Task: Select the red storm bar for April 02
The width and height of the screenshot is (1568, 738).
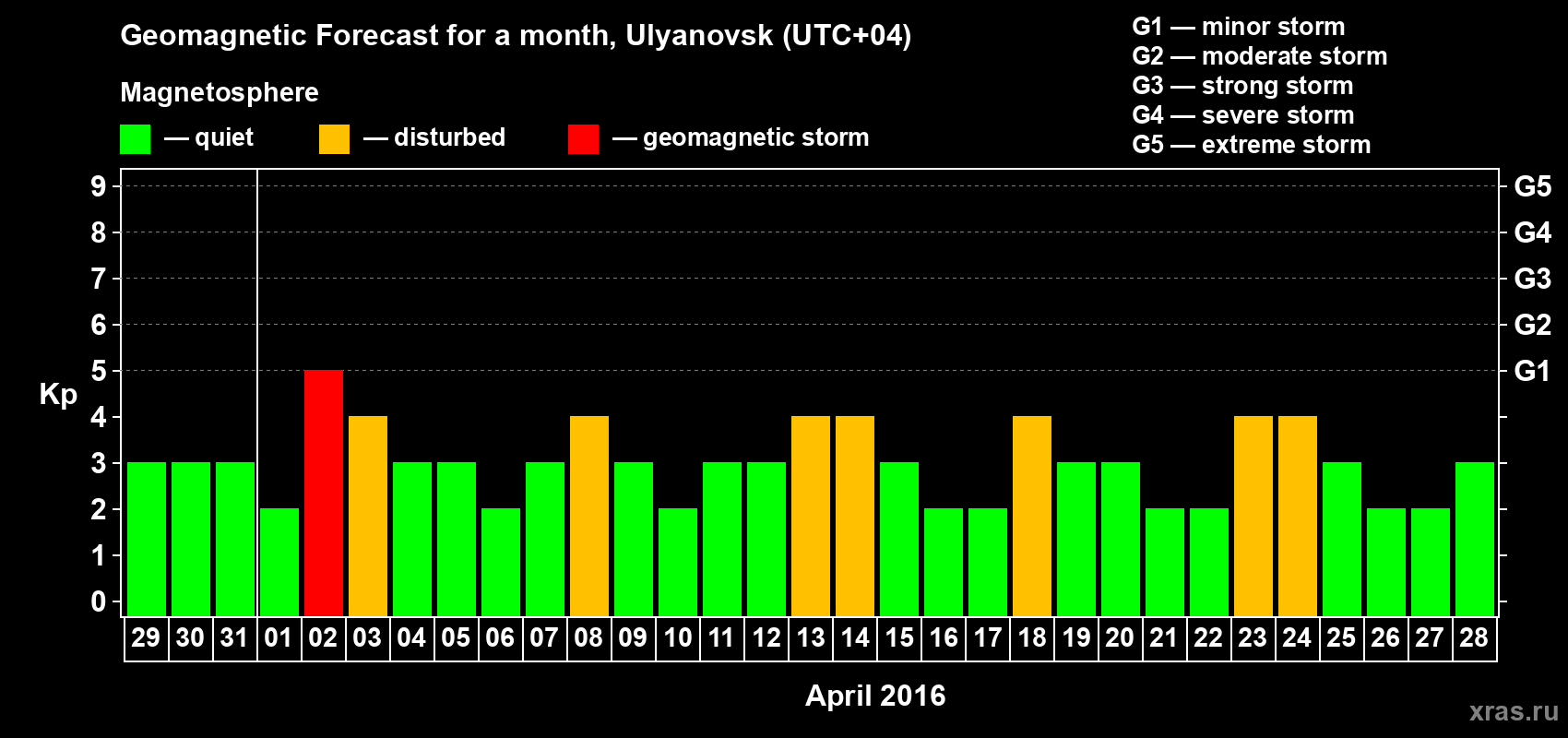Action: click(x=324, y=493)
